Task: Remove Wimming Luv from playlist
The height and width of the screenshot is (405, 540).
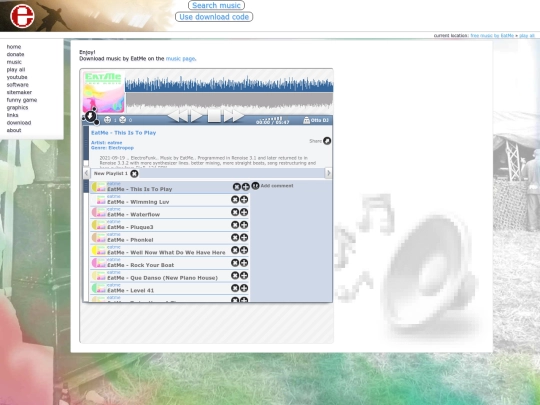Action: click(x=235, y=199)
